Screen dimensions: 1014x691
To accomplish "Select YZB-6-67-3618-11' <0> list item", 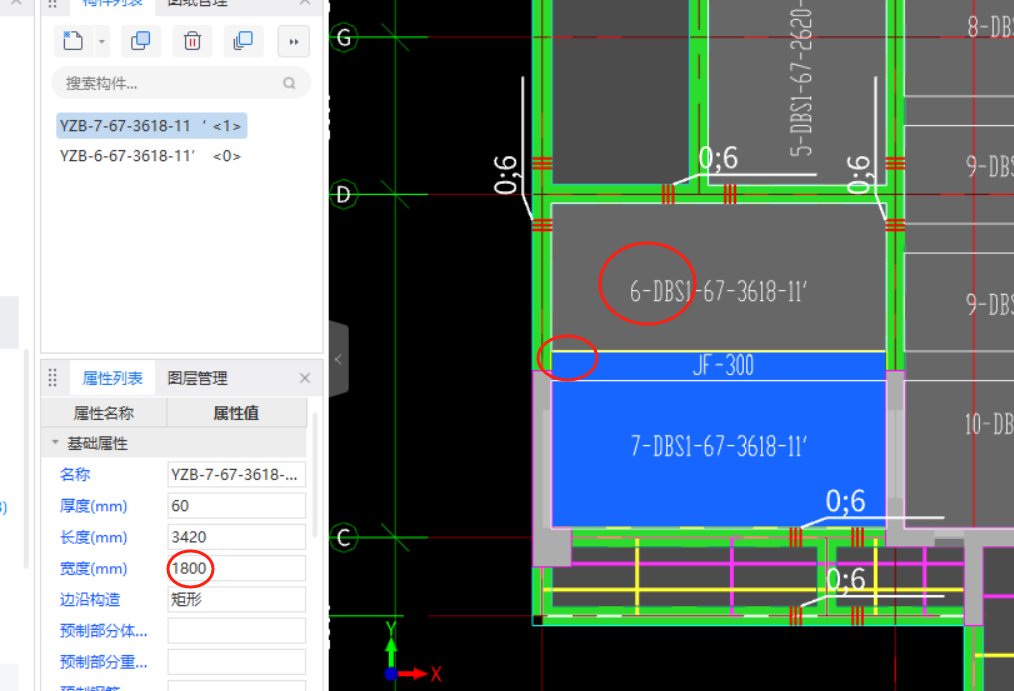I will click(x=150, y=156).
